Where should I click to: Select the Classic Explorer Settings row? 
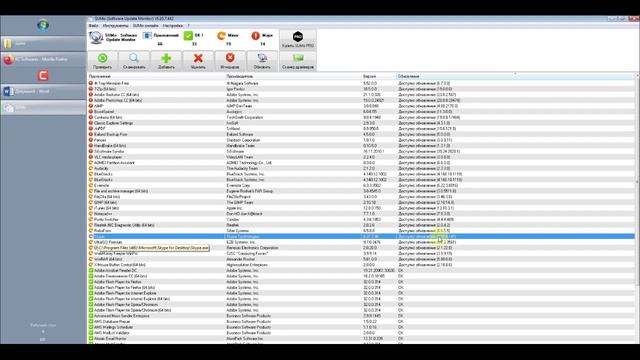click(361, 123)
